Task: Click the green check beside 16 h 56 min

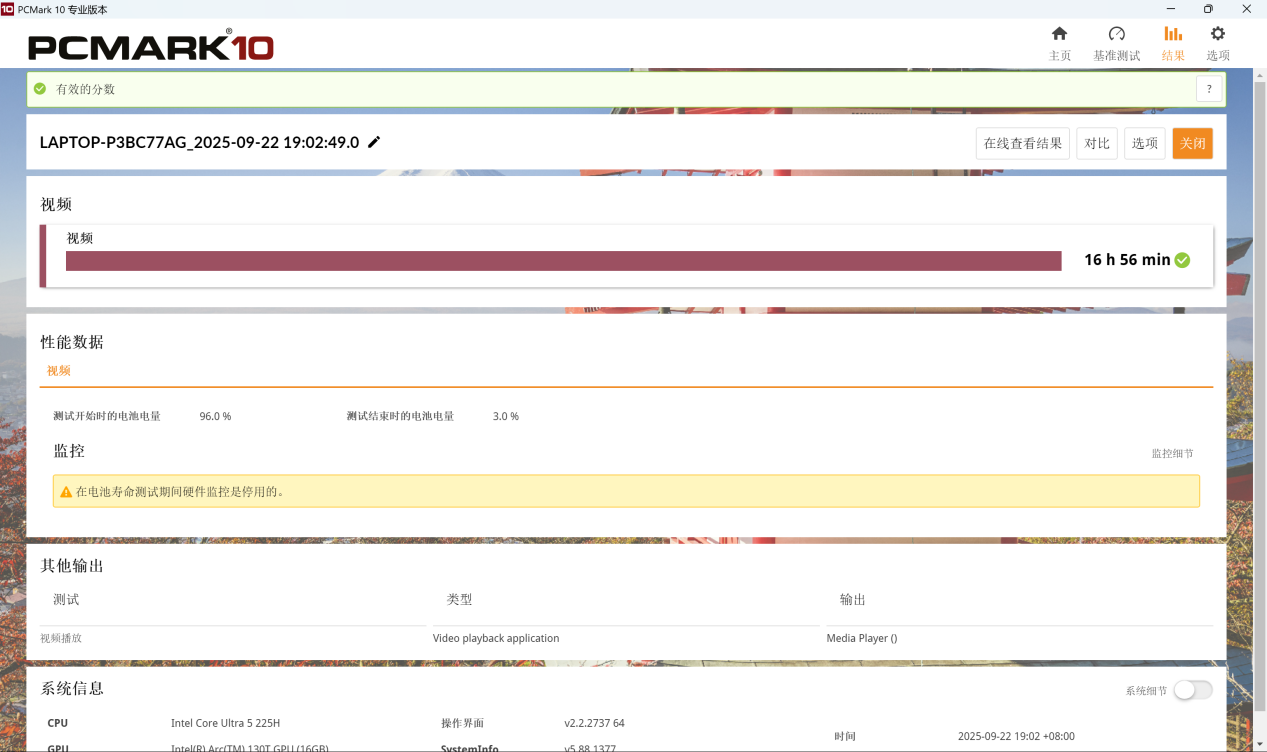Action: (1182, 260)
